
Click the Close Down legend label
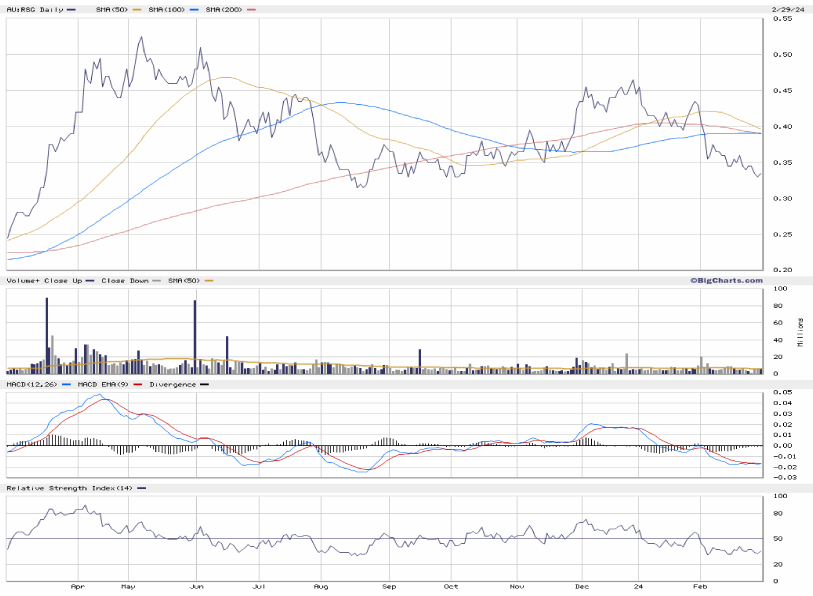pos(124,281)
